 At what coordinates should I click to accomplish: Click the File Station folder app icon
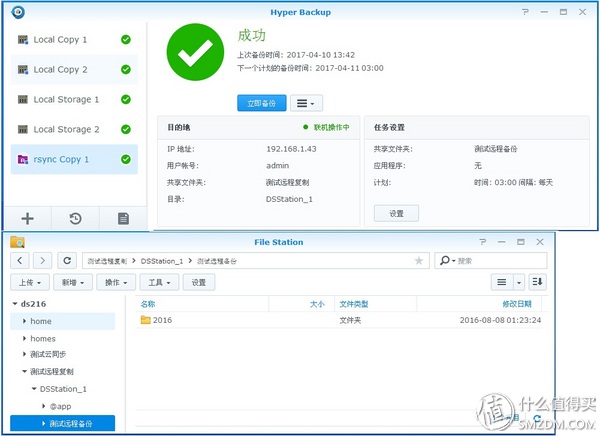point(18,242)
